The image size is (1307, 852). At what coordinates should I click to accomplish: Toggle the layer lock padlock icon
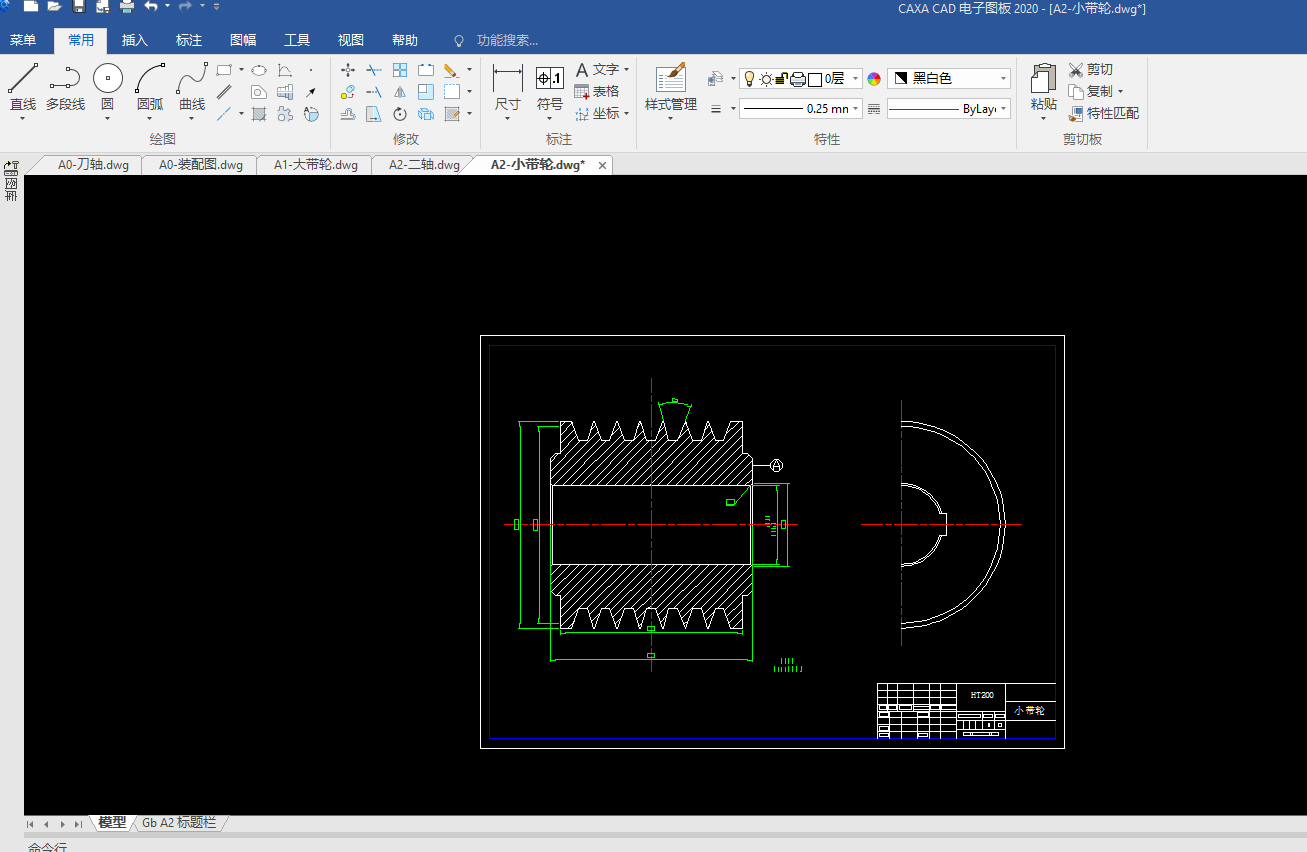pos(782,79)
